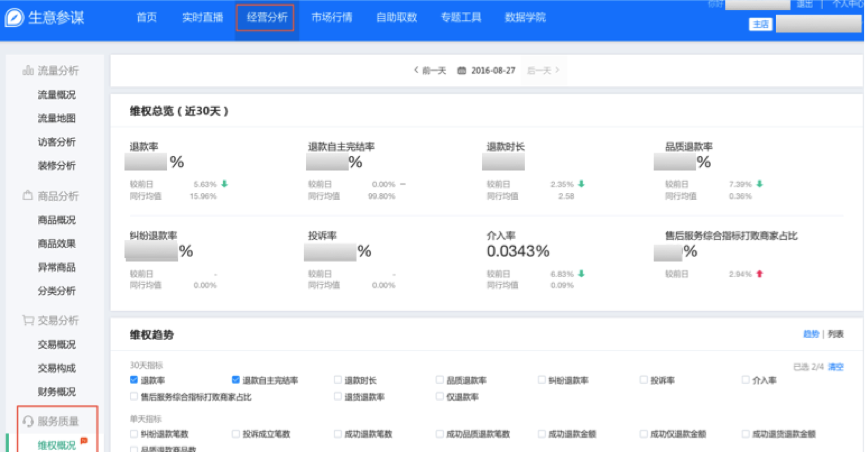The height and width of the screenshot is (453, 865).
Task: Click the green down arrow for 退款时长
Action: click(x=581, y=184)
